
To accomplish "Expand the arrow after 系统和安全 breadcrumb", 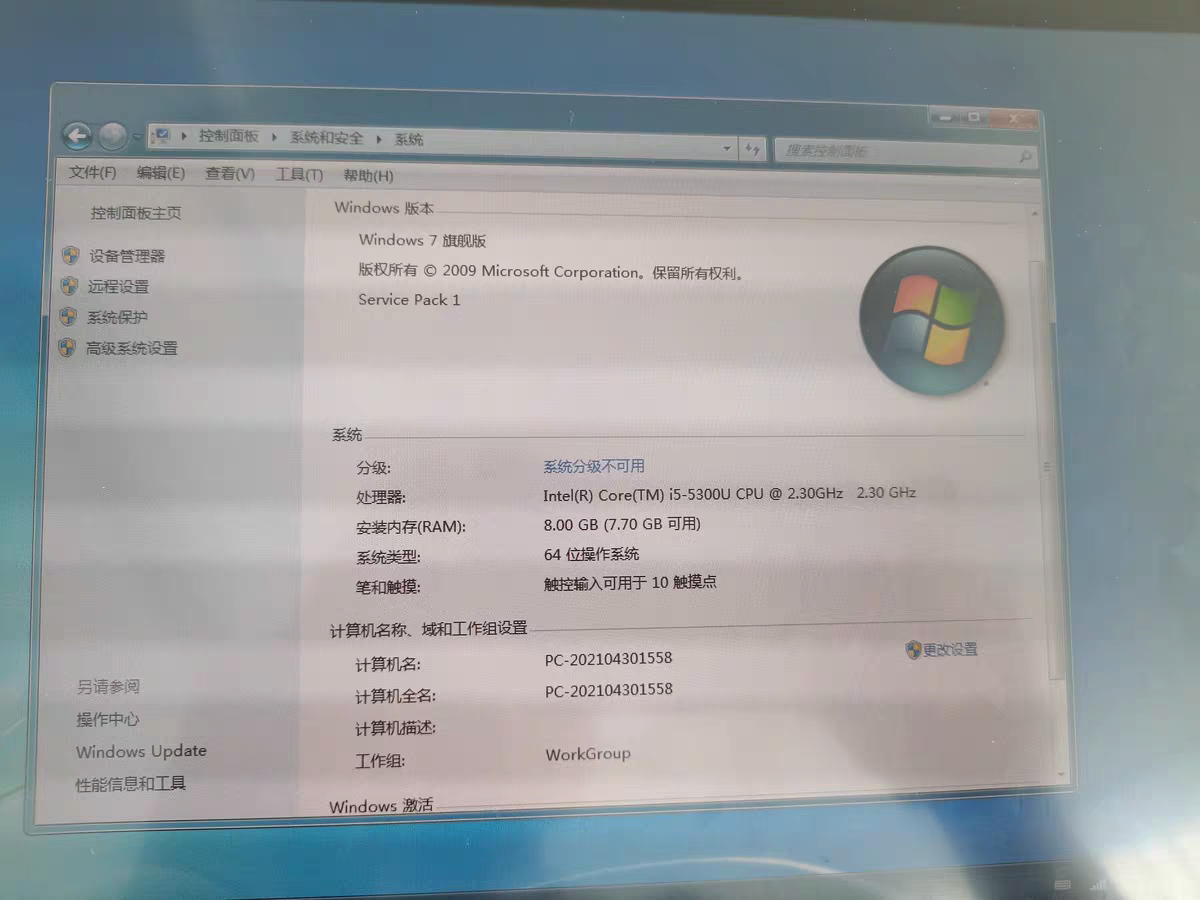I will click(x=379, y=139).
